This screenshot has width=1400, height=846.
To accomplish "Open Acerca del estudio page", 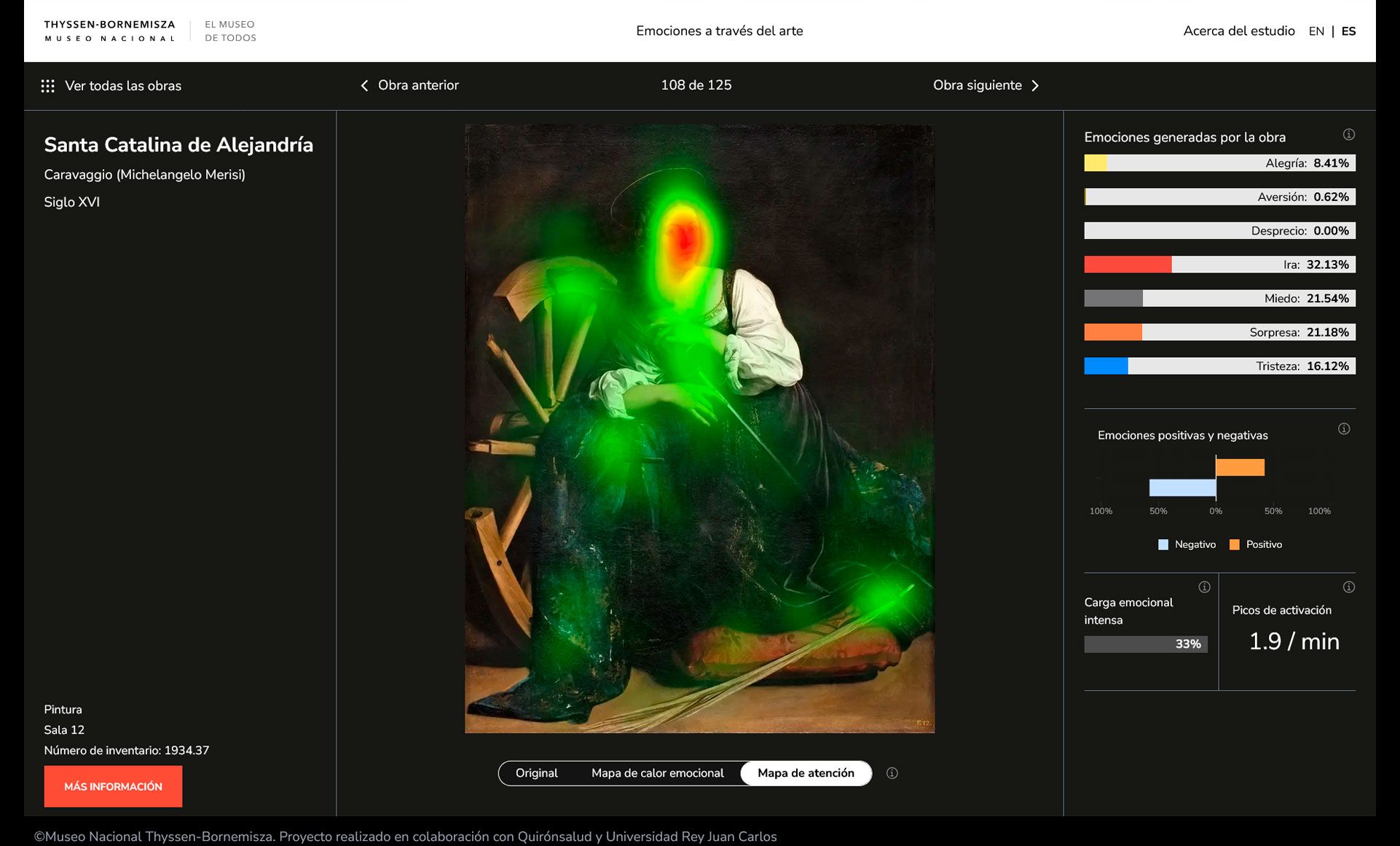I will (1239, 31).
